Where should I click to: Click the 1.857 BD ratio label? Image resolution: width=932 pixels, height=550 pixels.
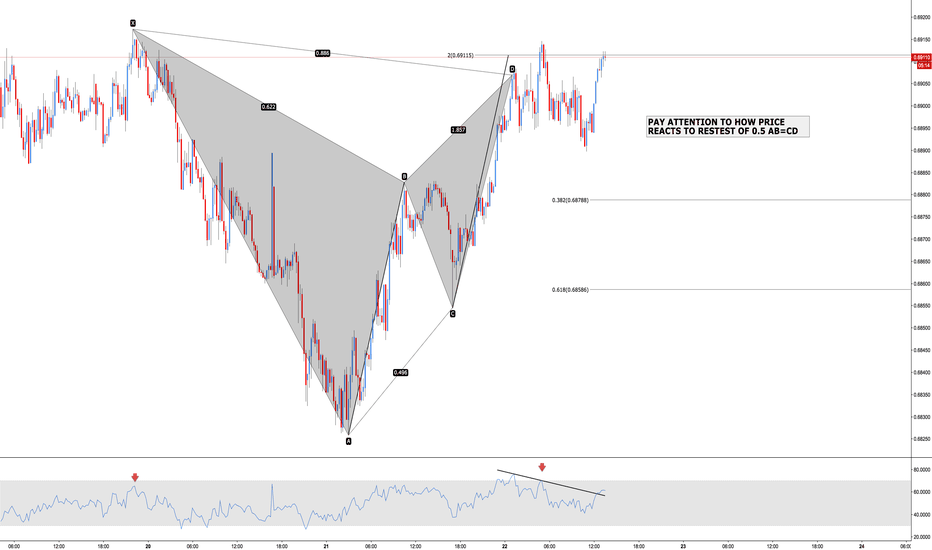(458, 130)
